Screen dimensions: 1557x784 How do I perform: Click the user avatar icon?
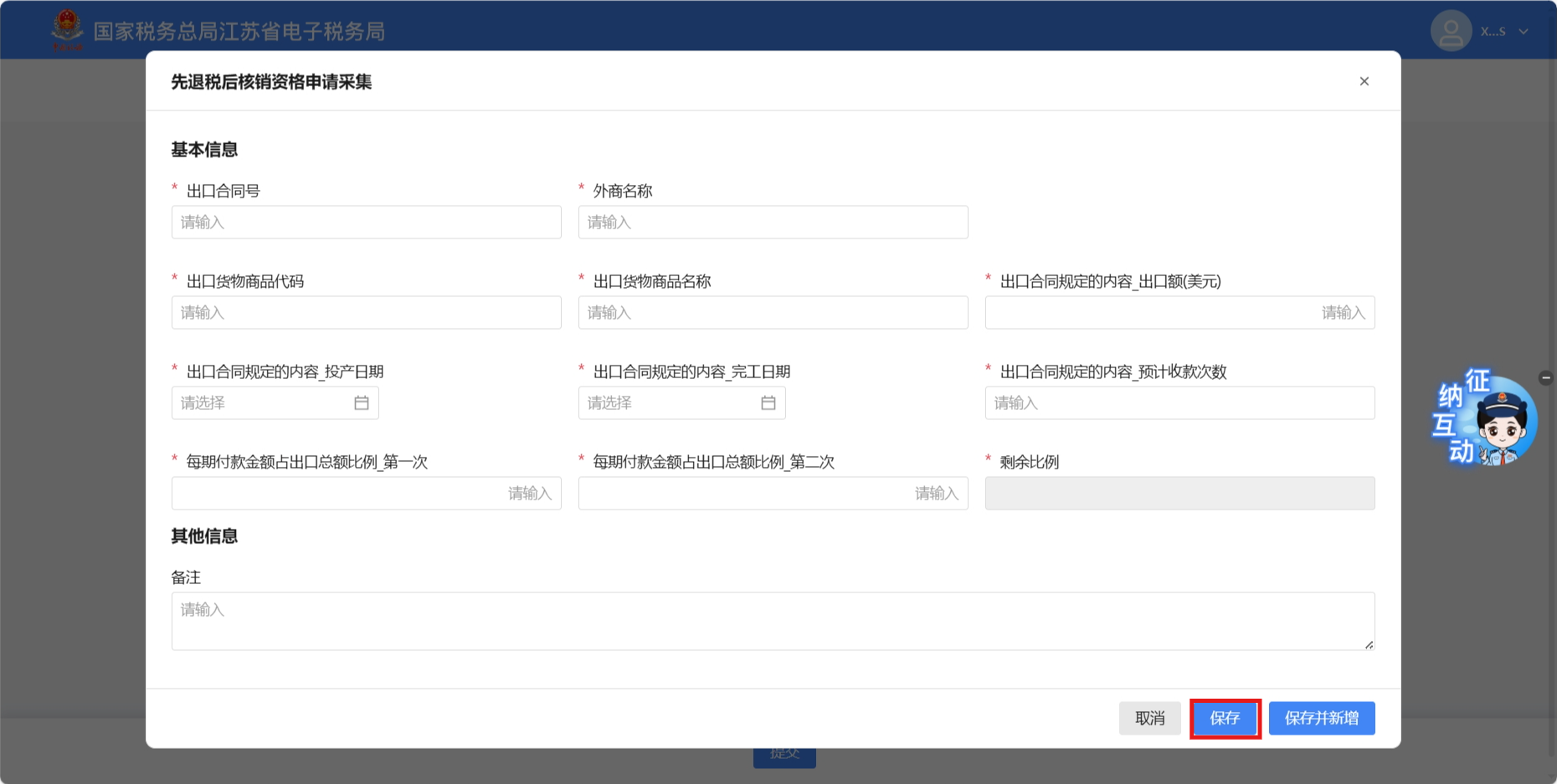point(1451,31)
